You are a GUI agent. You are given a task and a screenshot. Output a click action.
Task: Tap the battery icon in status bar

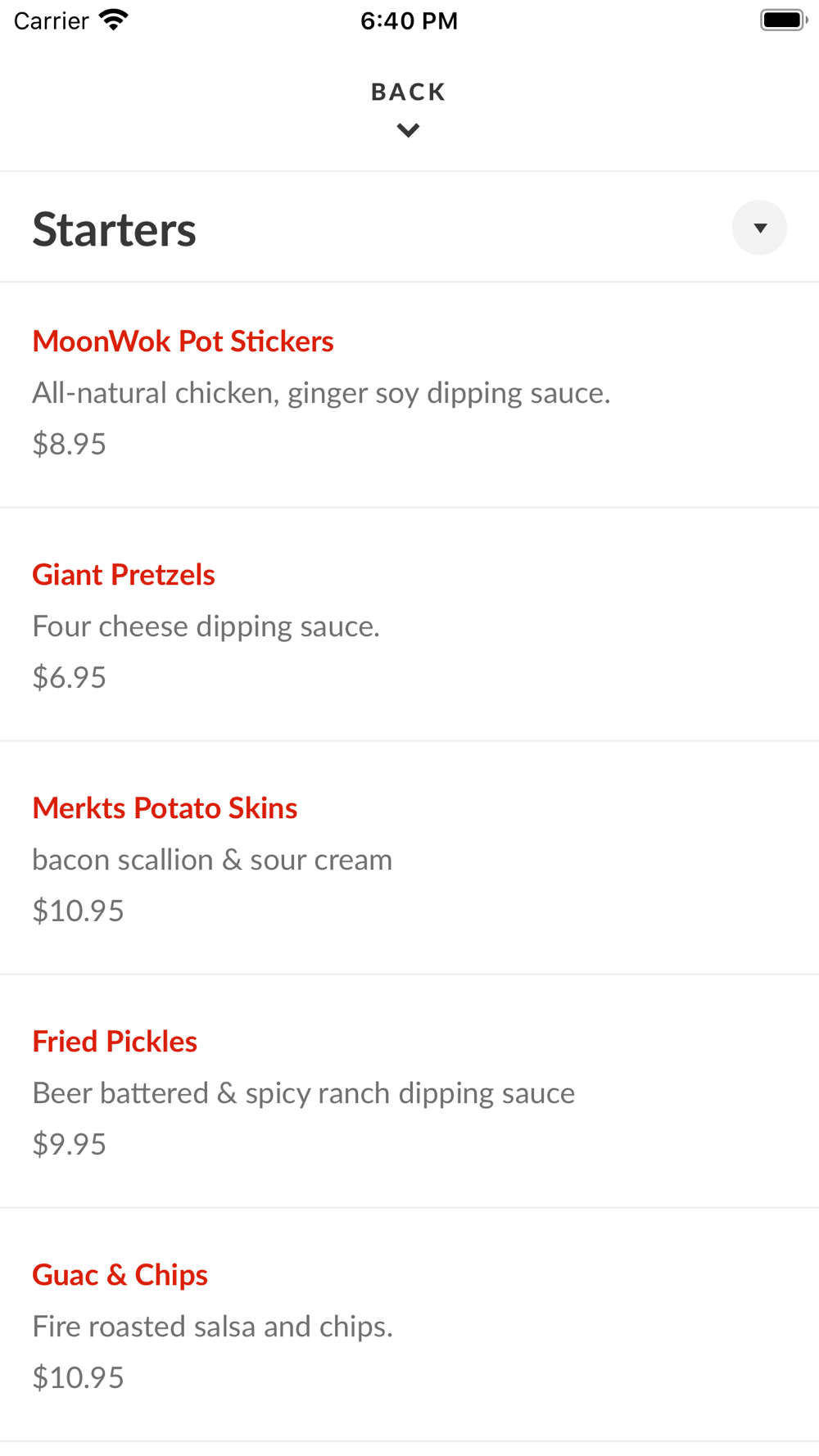coord(783,20)
